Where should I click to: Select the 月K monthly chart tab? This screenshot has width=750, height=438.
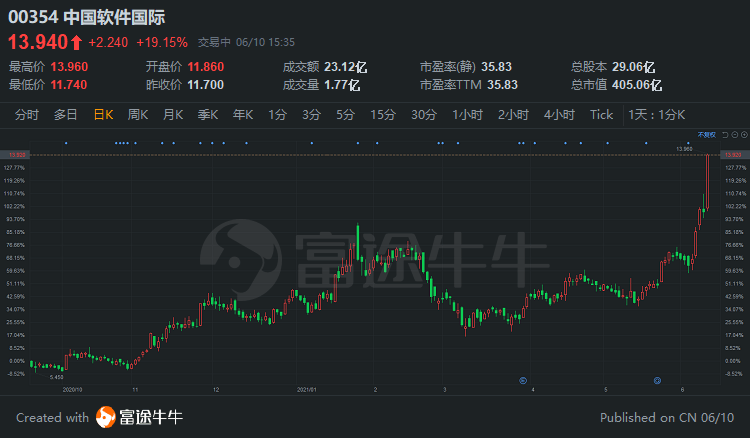point(173,115)
